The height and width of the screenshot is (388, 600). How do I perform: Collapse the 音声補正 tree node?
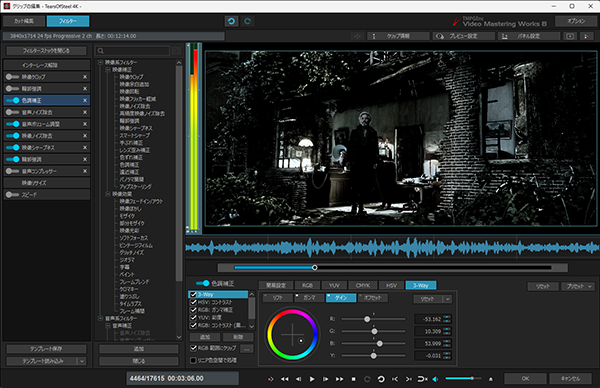click(108, 326)
